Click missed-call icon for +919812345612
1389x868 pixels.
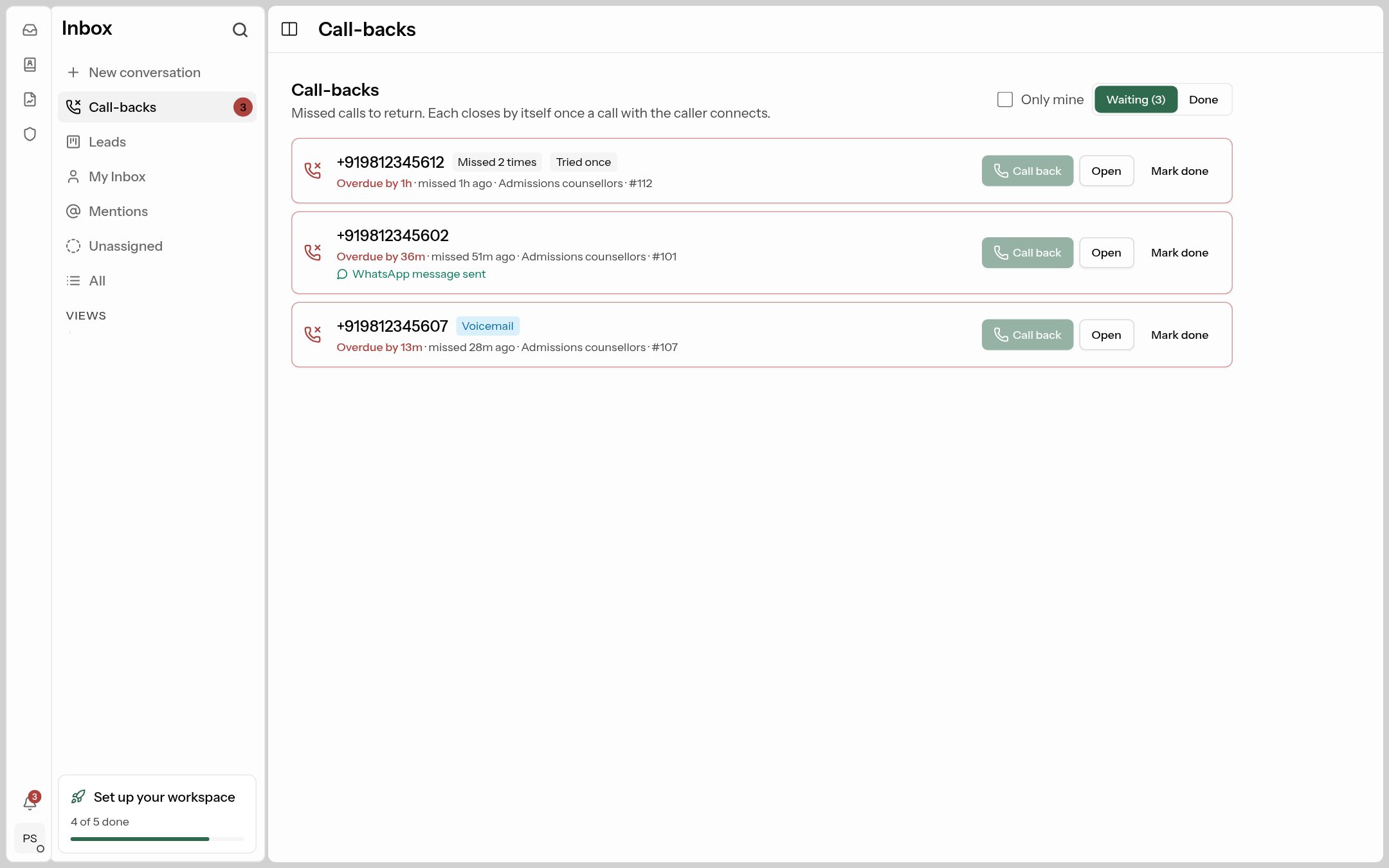(313, 170)
